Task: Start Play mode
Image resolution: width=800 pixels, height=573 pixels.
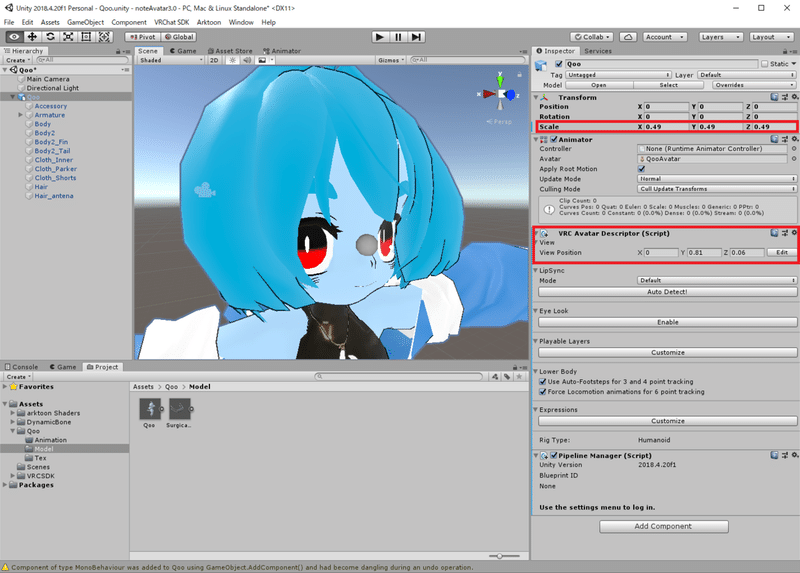Action: click(380, 37)
